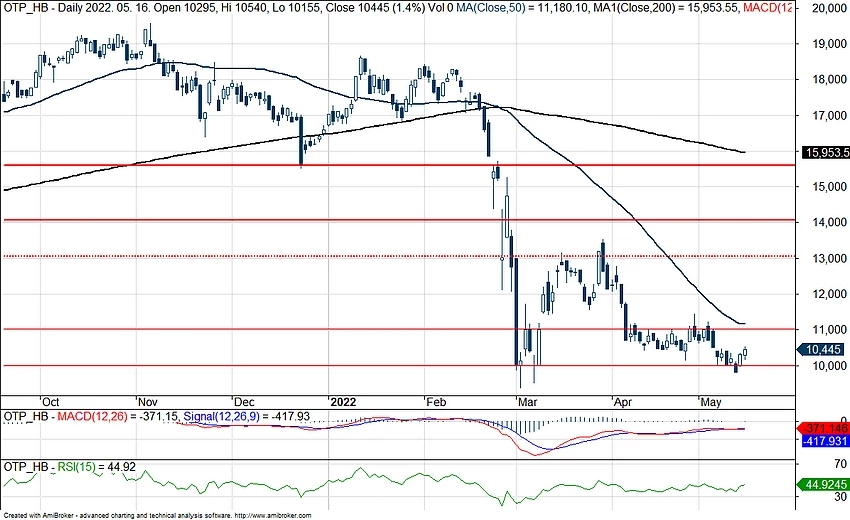Image resolution: width=850 pixels, height=520 pixels.
Task: Click the Feb month label
Action: pyautogui.click(x=436, y=402)
